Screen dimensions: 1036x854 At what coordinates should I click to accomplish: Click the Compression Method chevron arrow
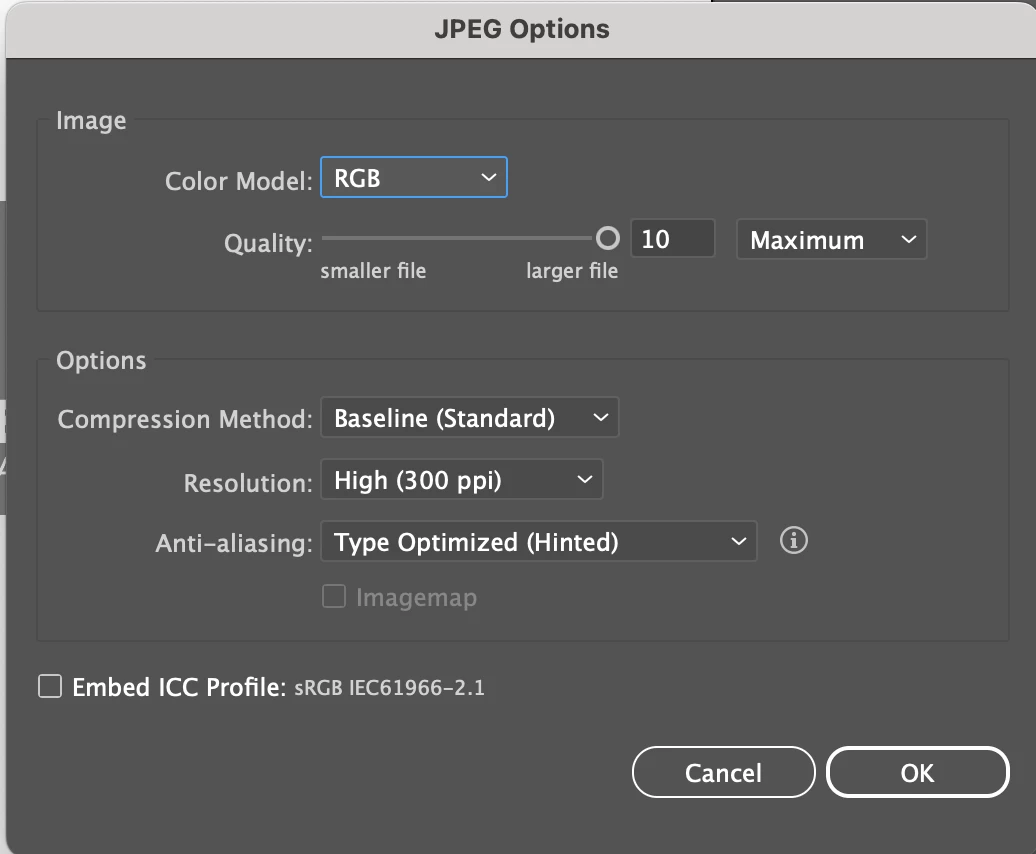599,418
